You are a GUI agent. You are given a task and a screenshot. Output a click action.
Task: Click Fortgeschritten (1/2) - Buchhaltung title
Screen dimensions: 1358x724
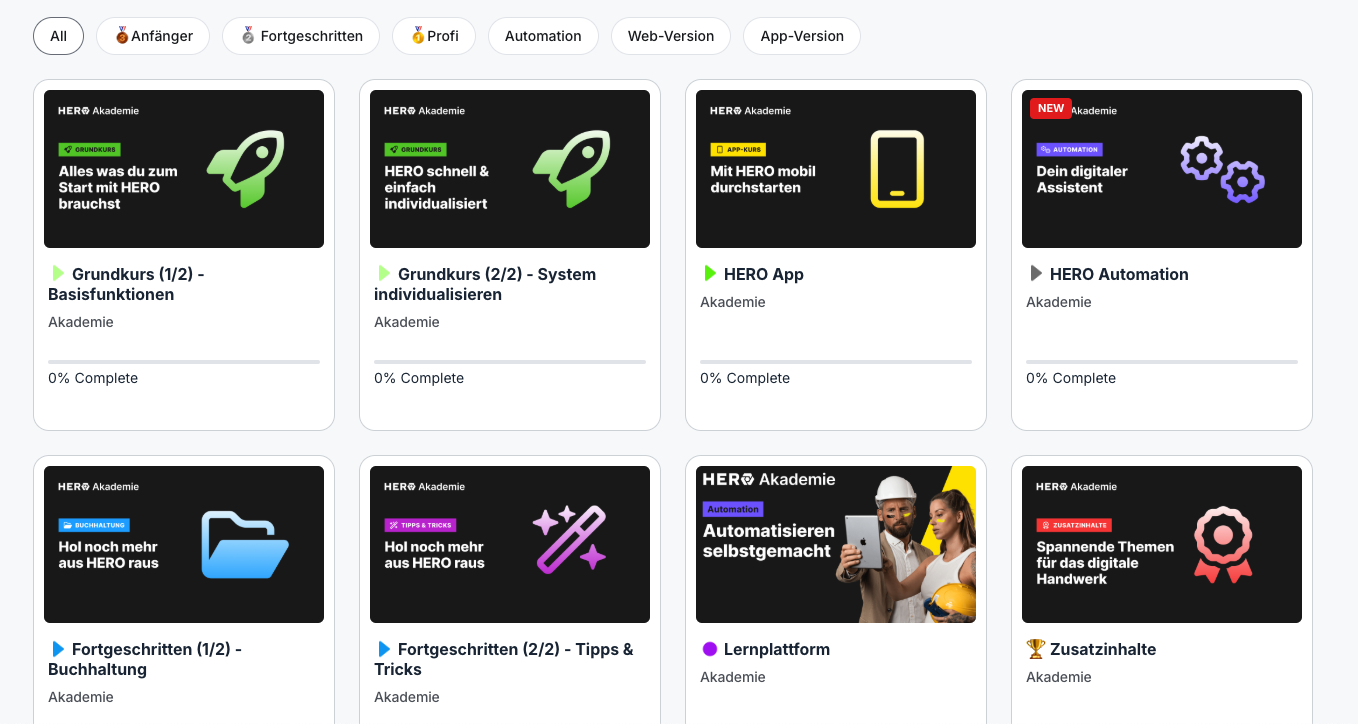pyautogui.click(x=145, y=659)
